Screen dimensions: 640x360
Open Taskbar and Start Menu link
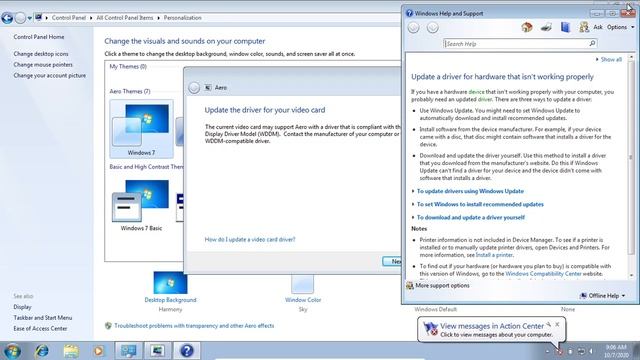(x=42, y=318)
